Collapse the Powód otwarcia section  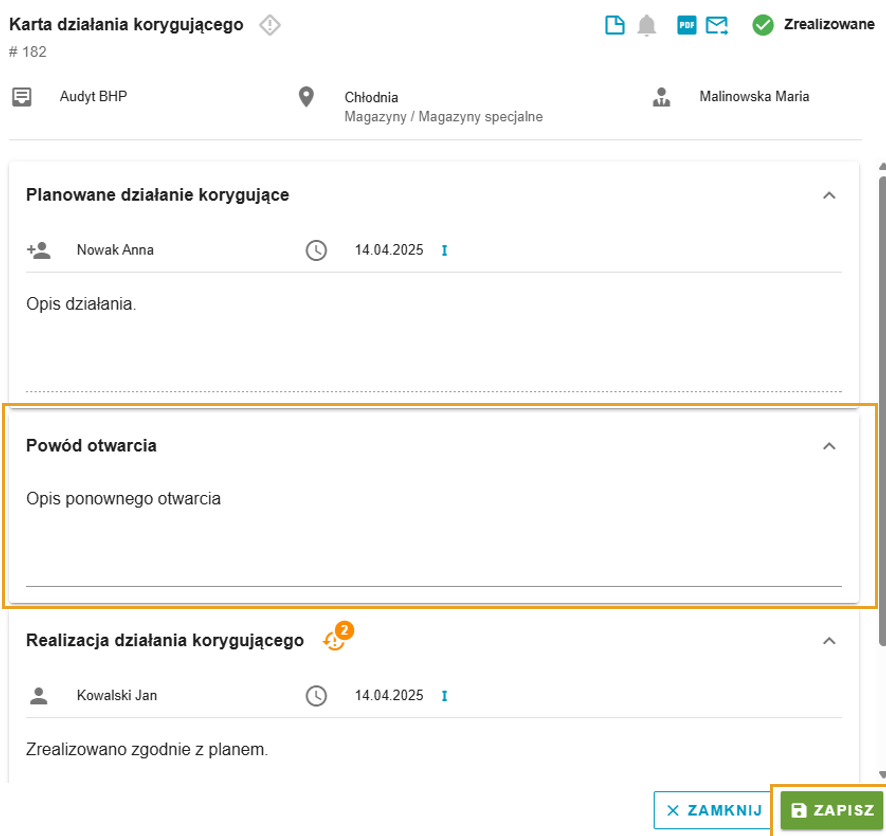coord(829,446)
